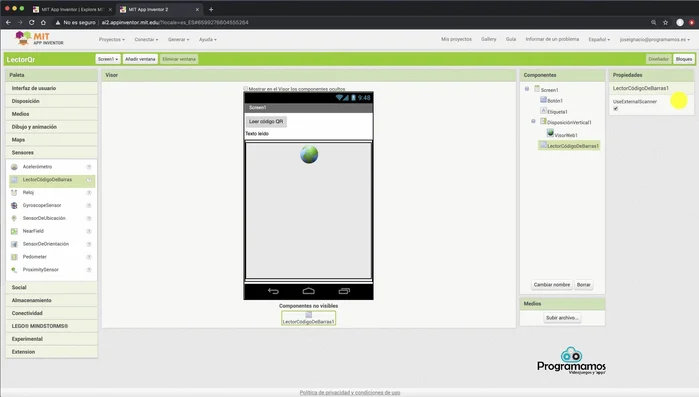Screen dimensions: 699x397
Task: Open the Guía link
Action: tap(511, 39)
